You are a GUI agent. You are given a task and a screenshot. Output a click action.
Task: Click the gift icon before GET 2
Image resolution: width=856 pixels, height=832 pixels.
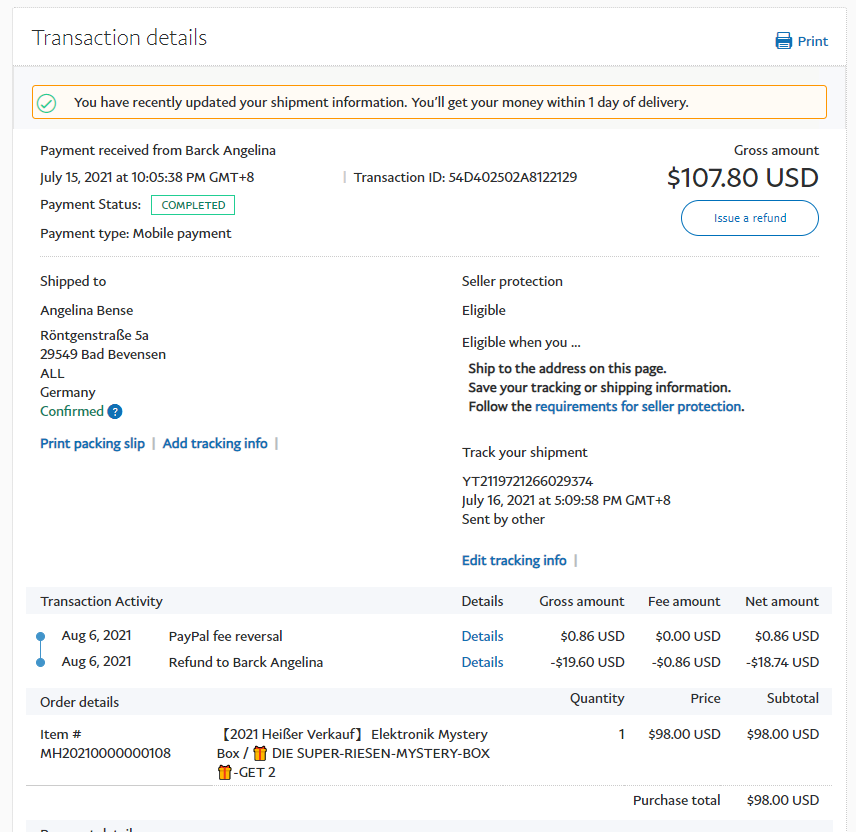coord(224,772)
